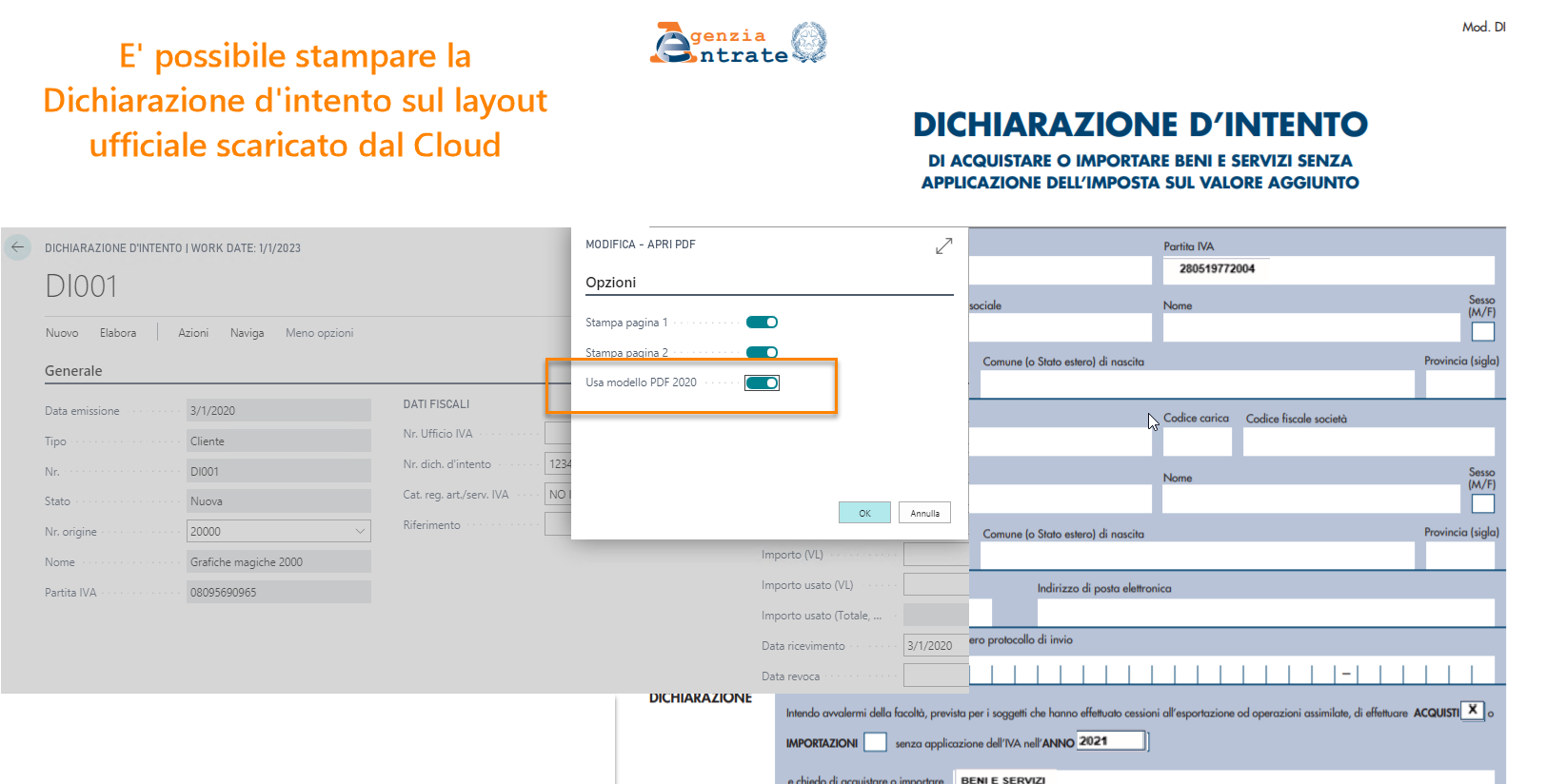Open the Nuovo menu
Viewport: 1546px width, 784px height.
pyautogui.click(x=62, y=333)
